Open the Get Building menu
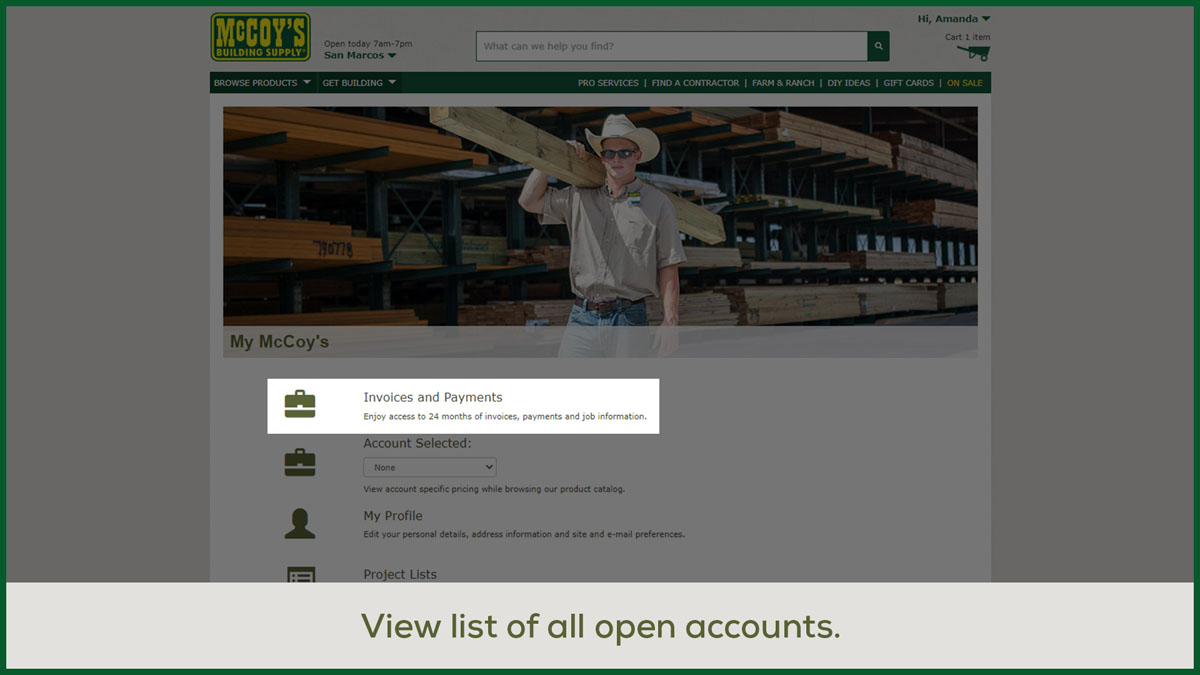This screenshot has height=675, width=1200. tap(359, 83)
